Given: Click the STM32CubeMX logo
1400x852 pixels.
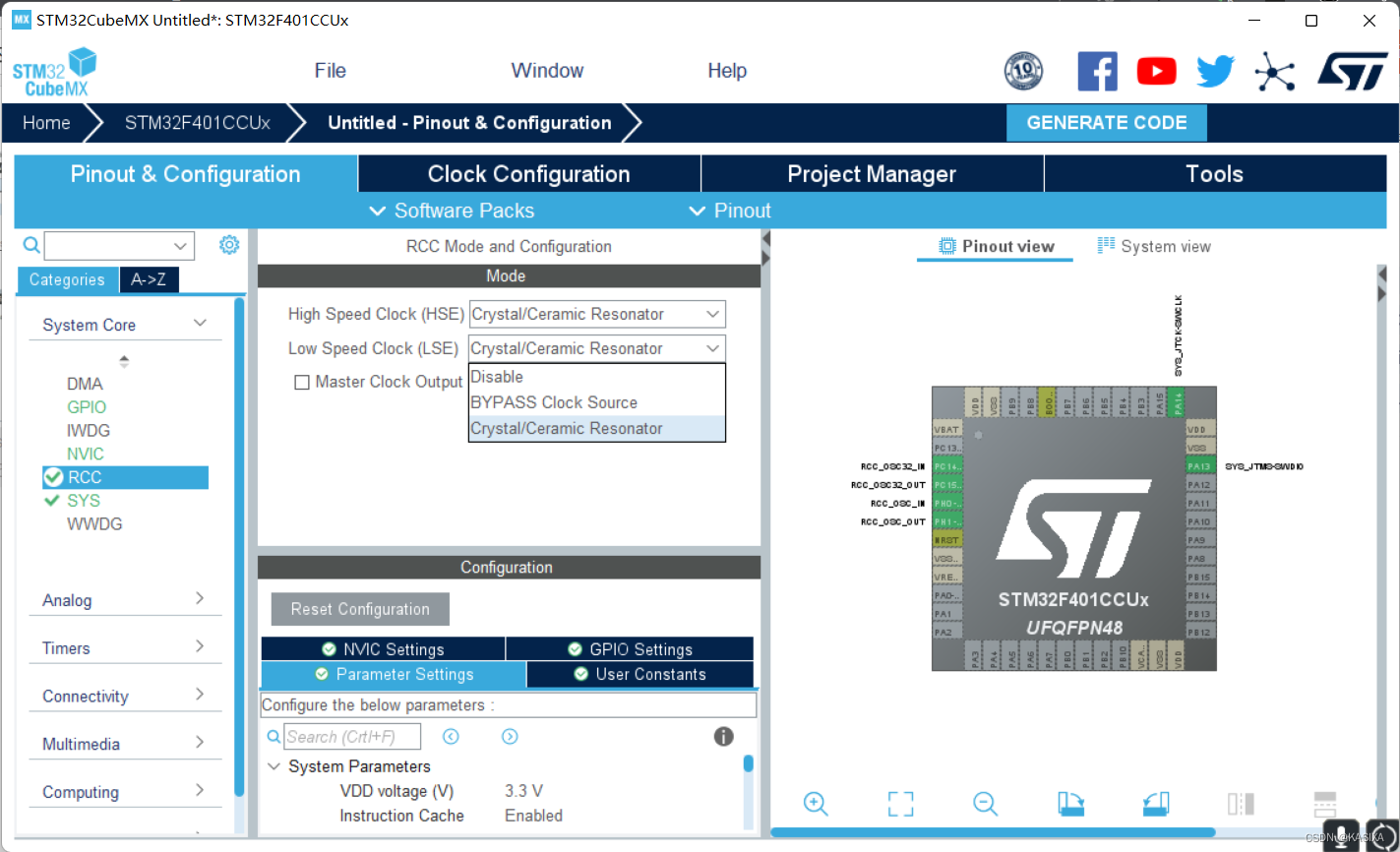Looking at the screenshot, I should click(x=55, y=73).
